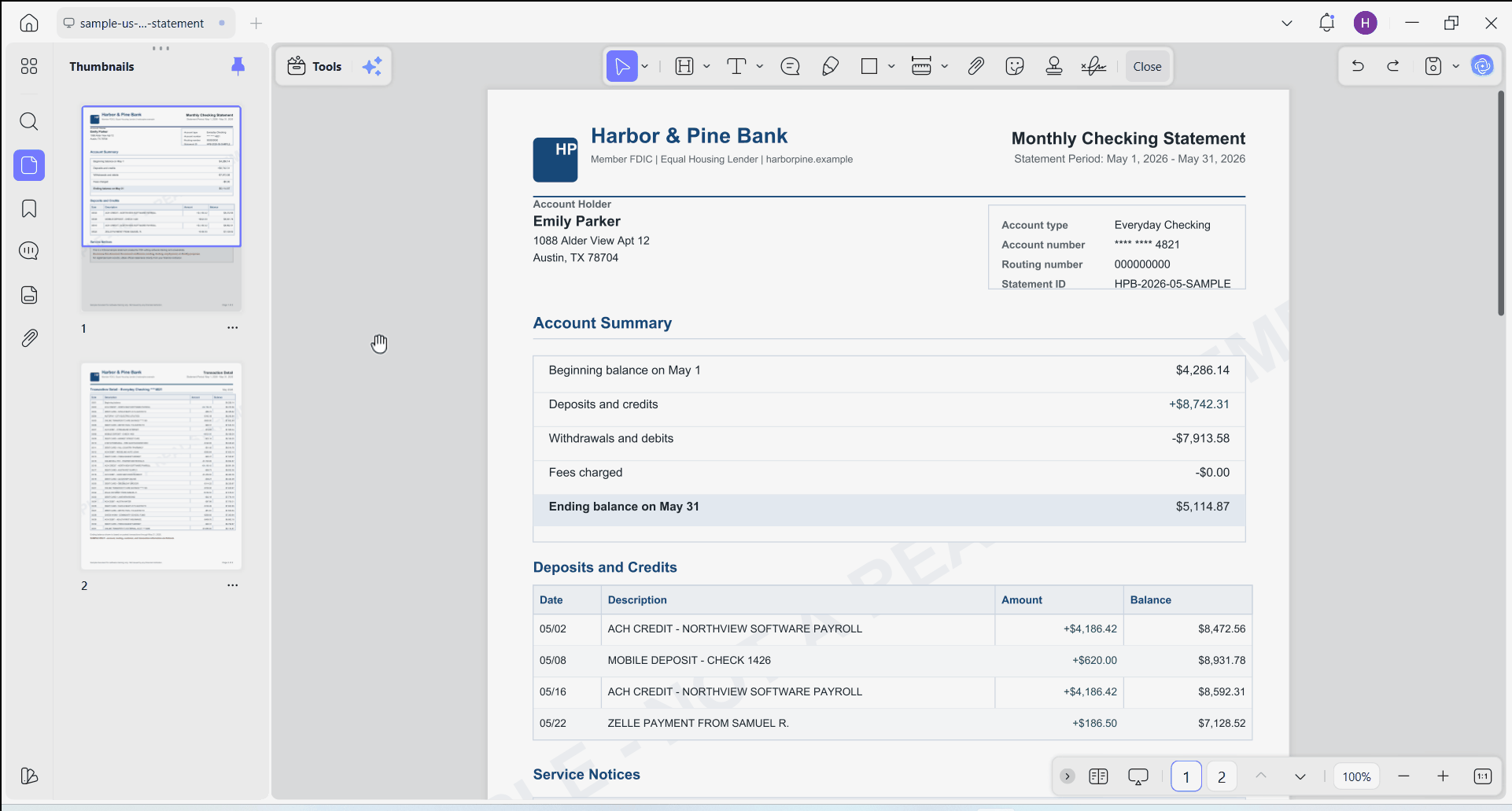The image size is (1512, 811).
Task: Expand the select tool dropdown arrow
Action: (645, 66)
